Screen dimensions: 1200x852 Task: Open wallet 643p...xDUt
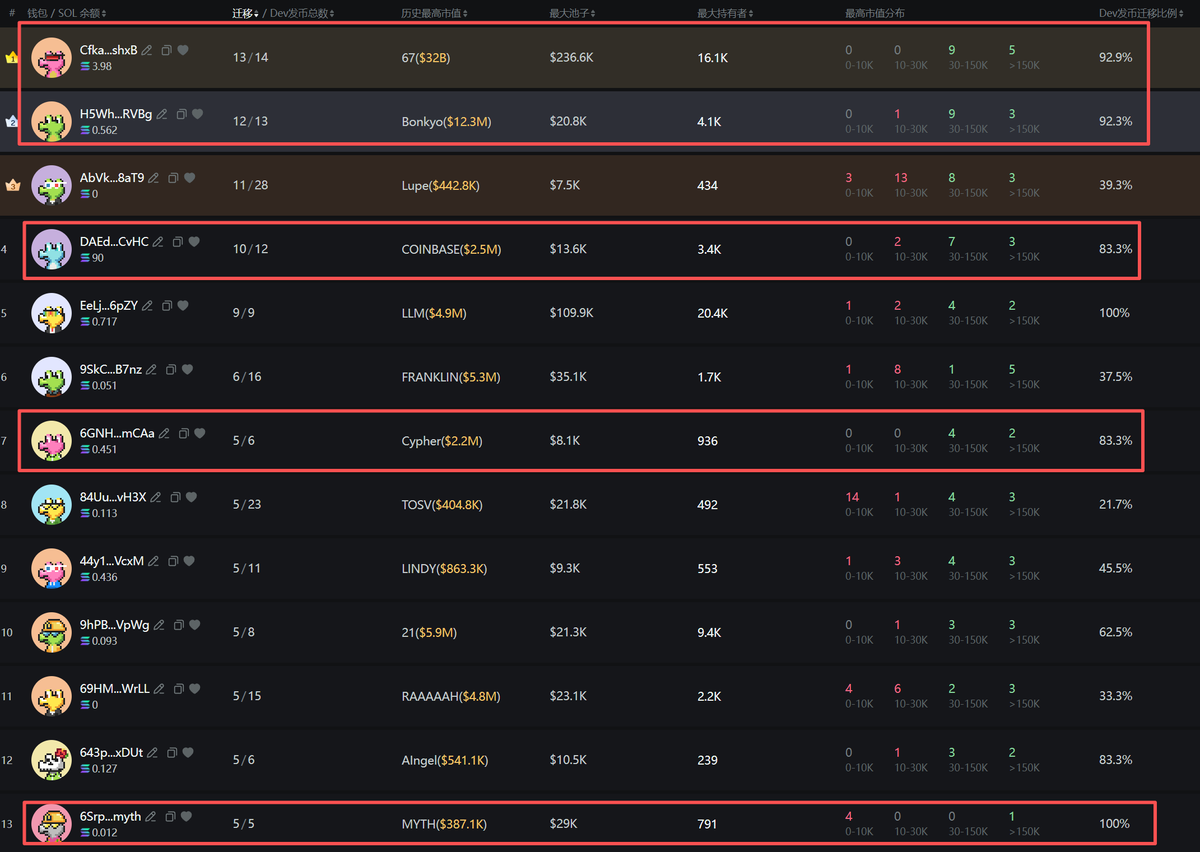point(111,753)
